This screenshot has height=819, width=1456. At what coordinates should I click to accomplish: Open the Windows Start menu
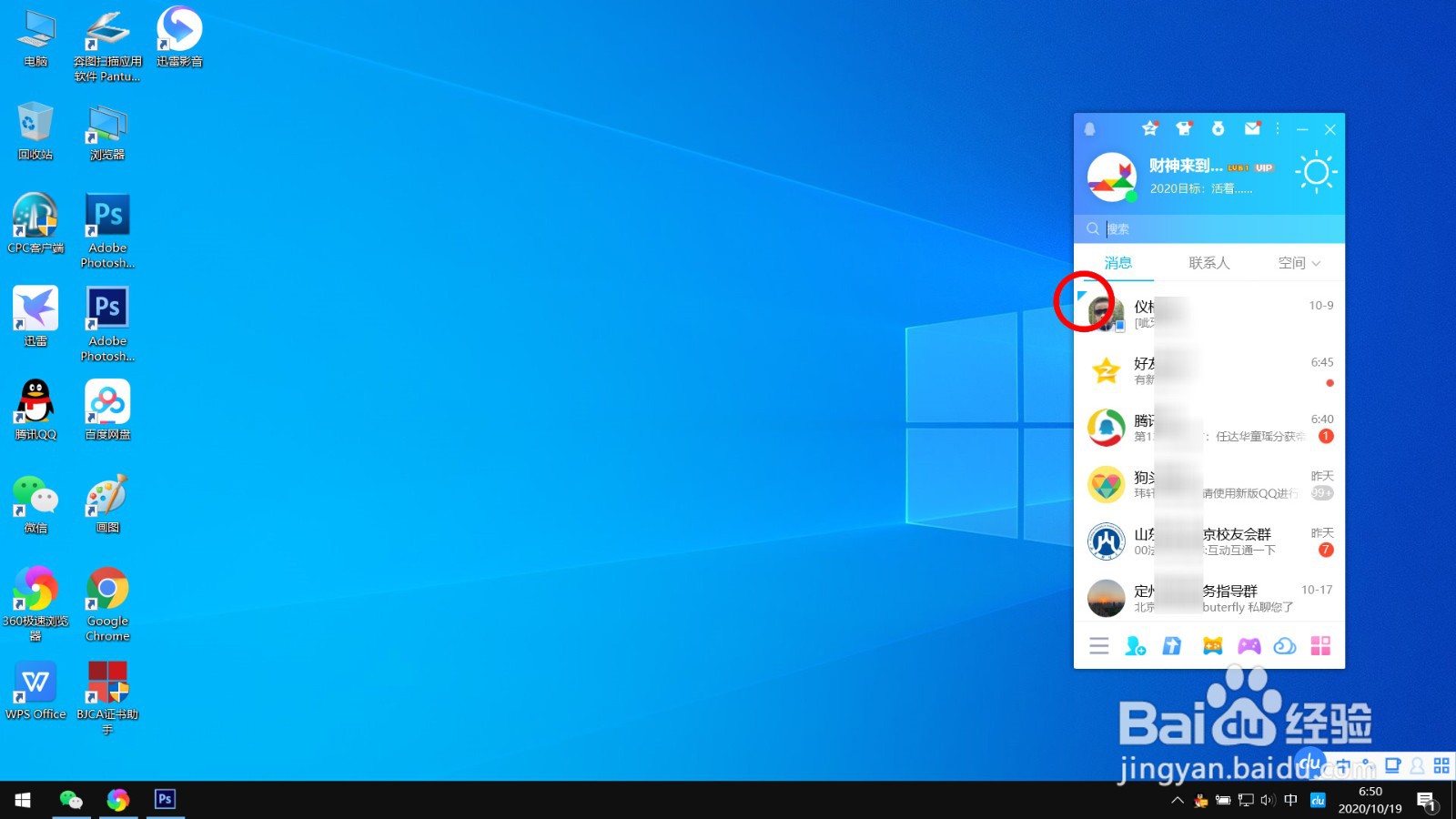23,800
